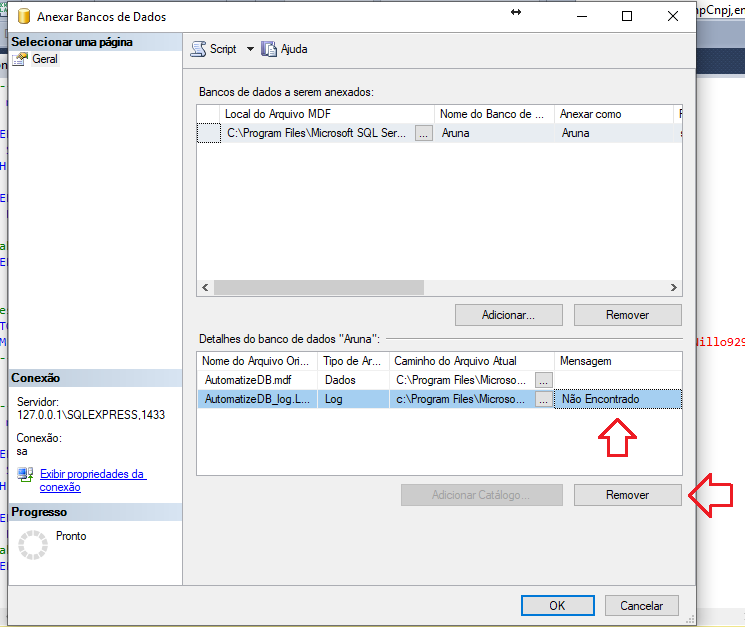
Task: Click the 'Dados' file type cell
Action: pos(353,380)
